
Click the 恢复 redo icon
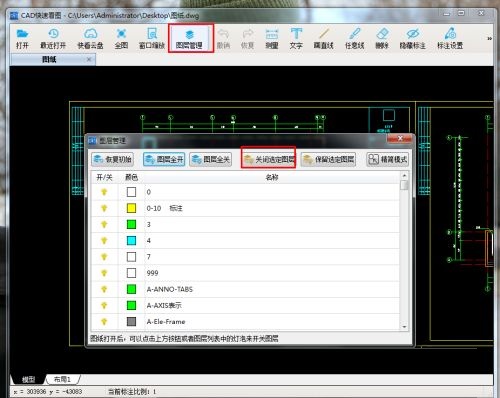coord(247,38)
